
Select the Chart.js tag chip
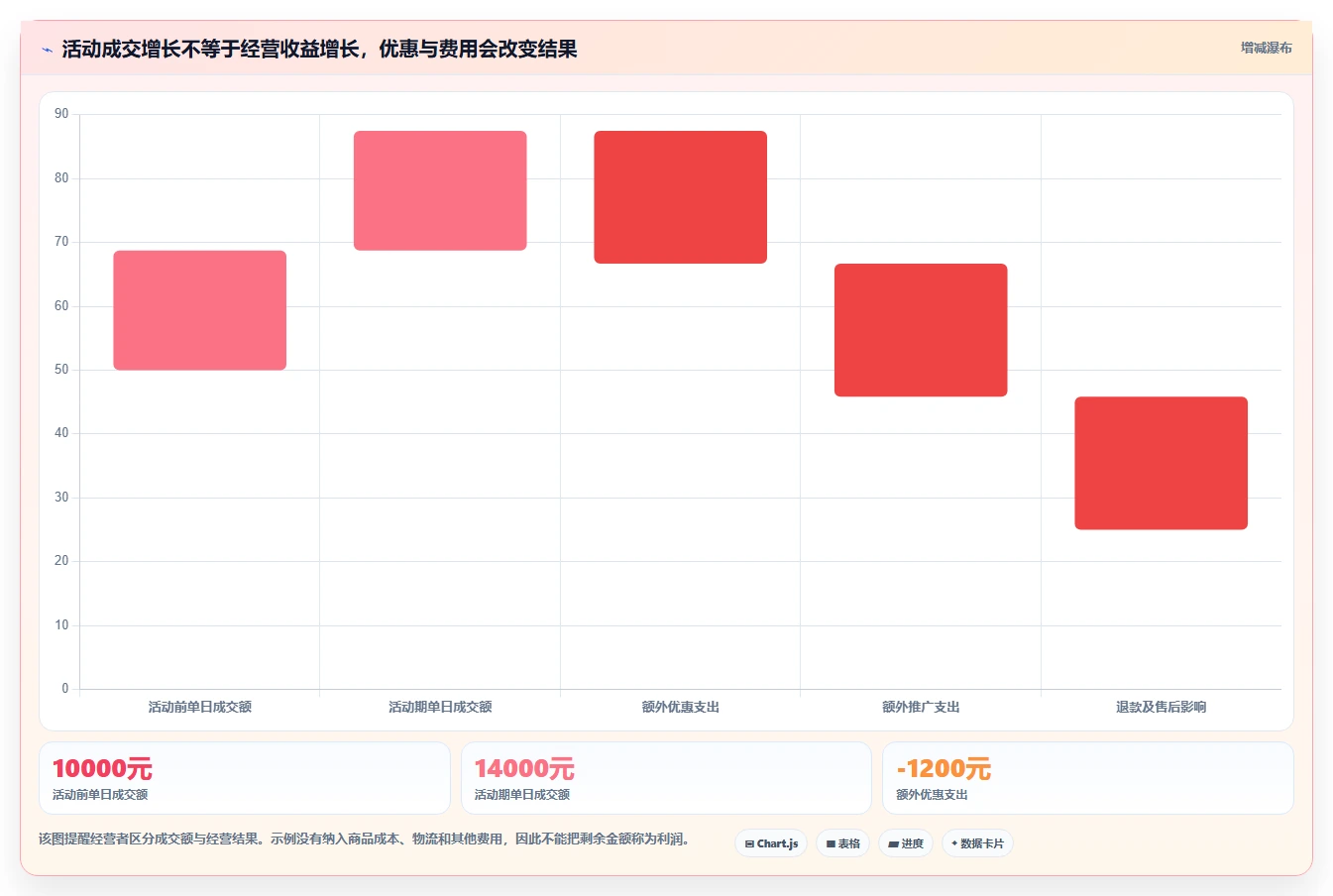[771, 843]
